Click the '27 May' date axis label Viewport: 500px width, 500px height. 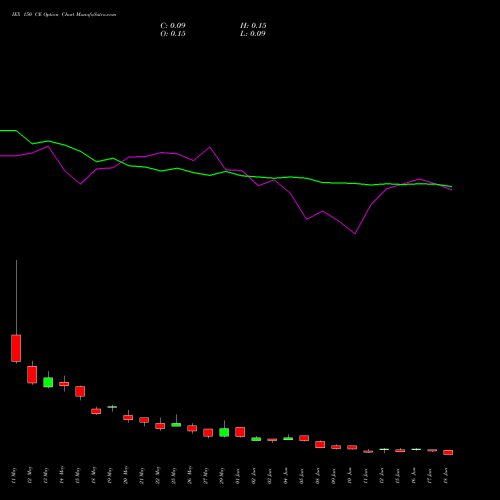pyautogui.click(x=206, y=476)
